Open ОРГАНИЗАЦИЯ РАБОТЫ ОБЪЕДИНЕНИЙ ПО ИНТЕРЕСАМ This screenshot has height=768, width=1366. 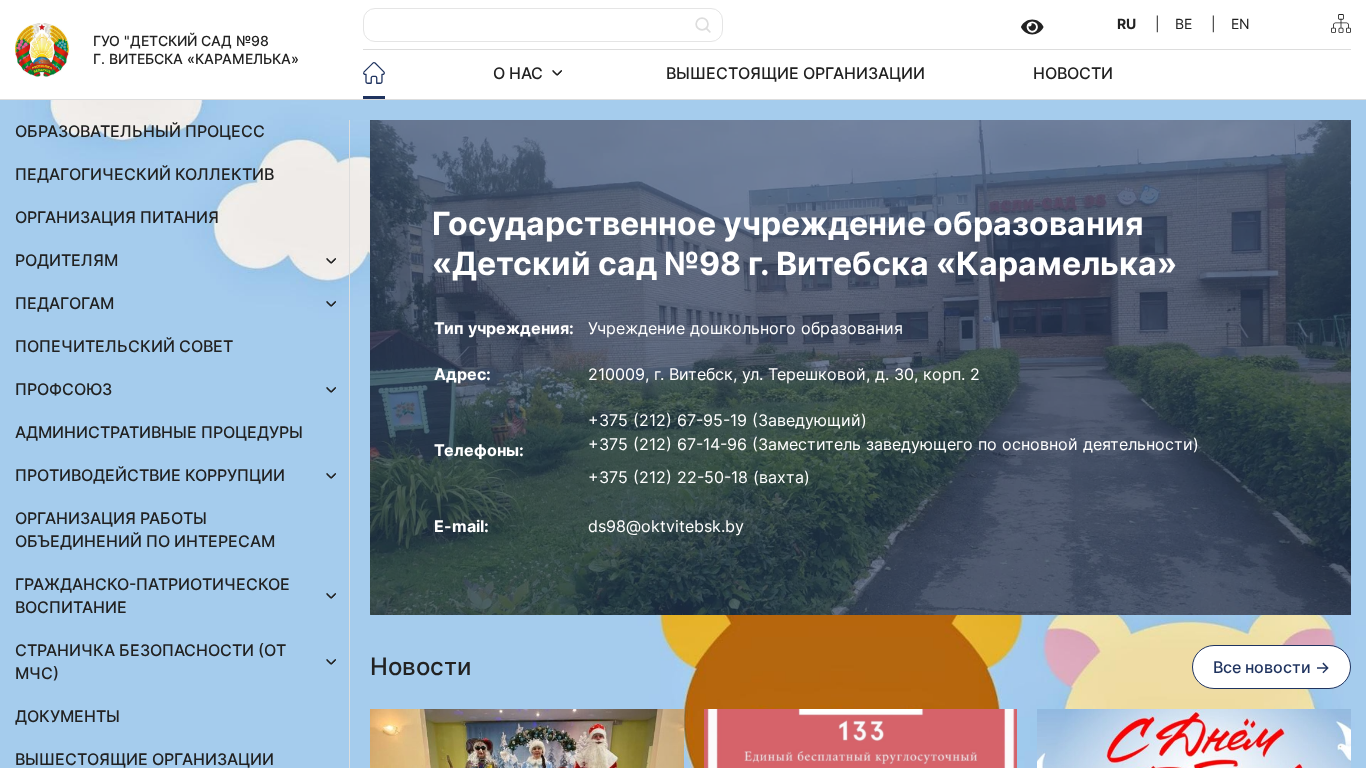point(145,530)
